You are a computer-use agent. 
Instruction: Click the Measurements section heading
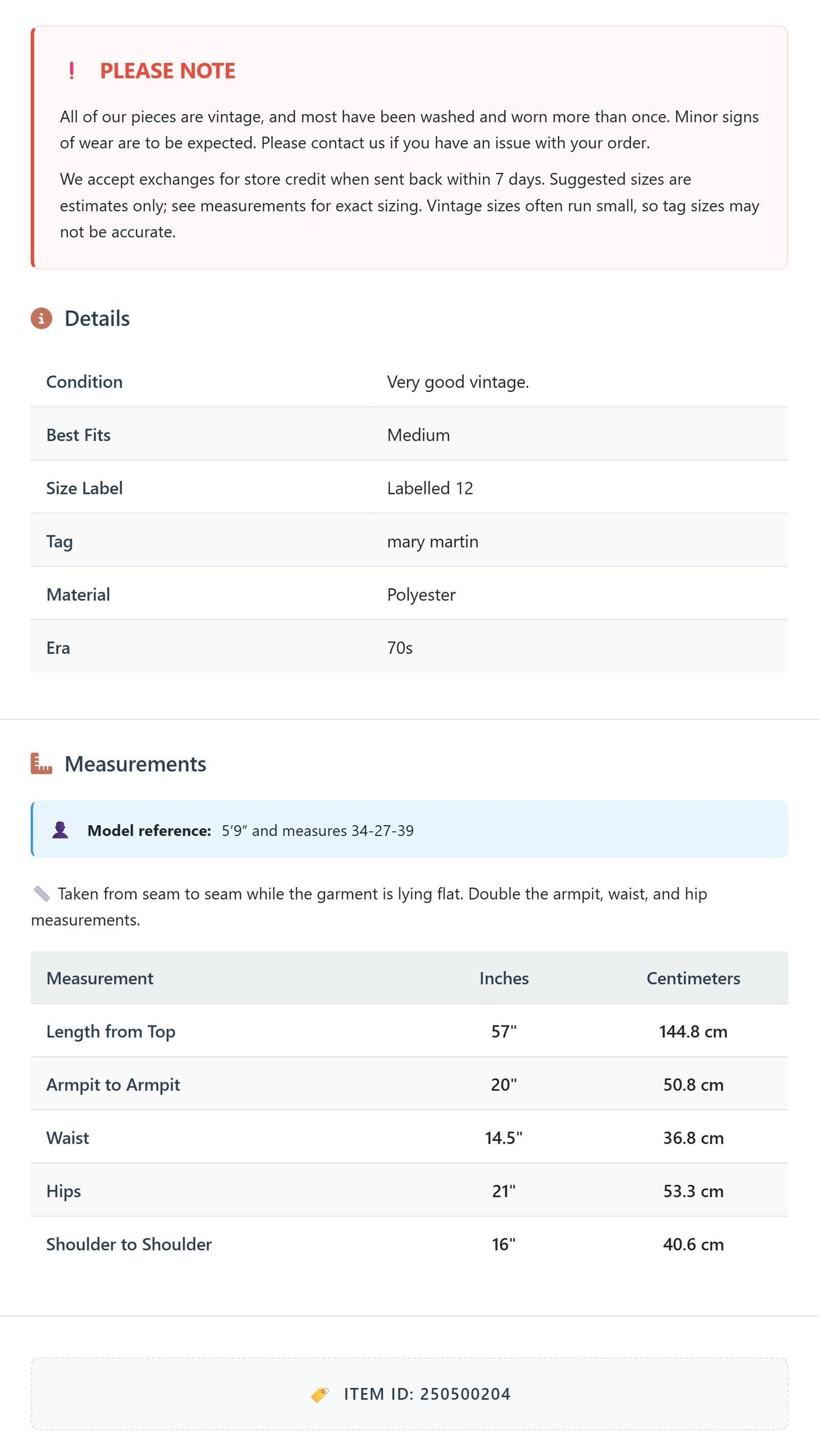tap(136, 765)
